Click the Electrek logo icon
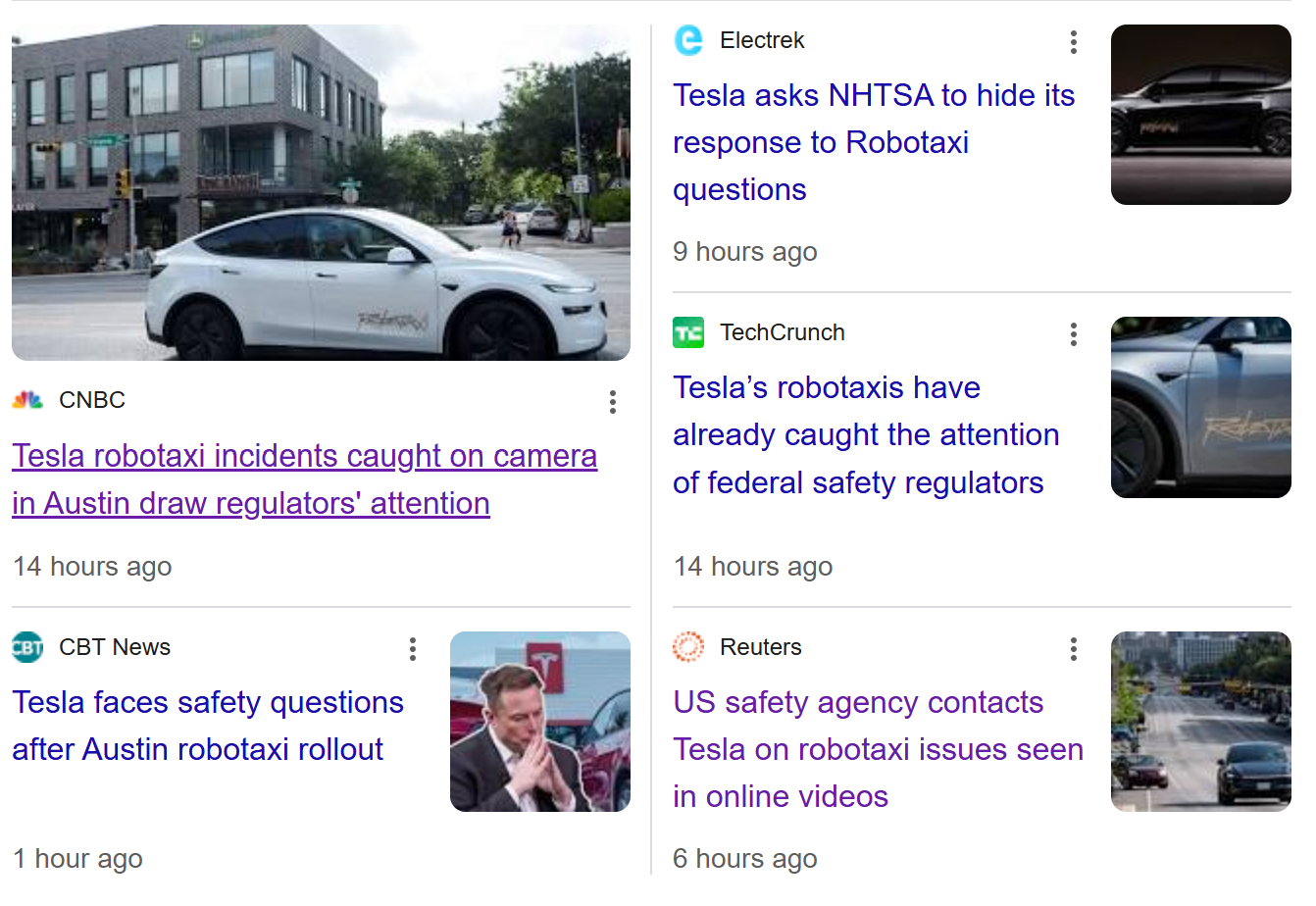1316x906 pixels. (x=688, y=40)
